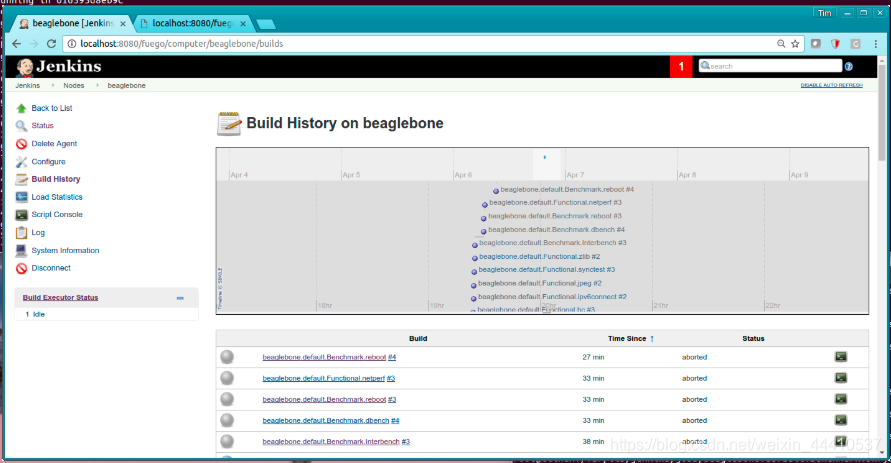Click the Log clipboard icon

point(21,232)
